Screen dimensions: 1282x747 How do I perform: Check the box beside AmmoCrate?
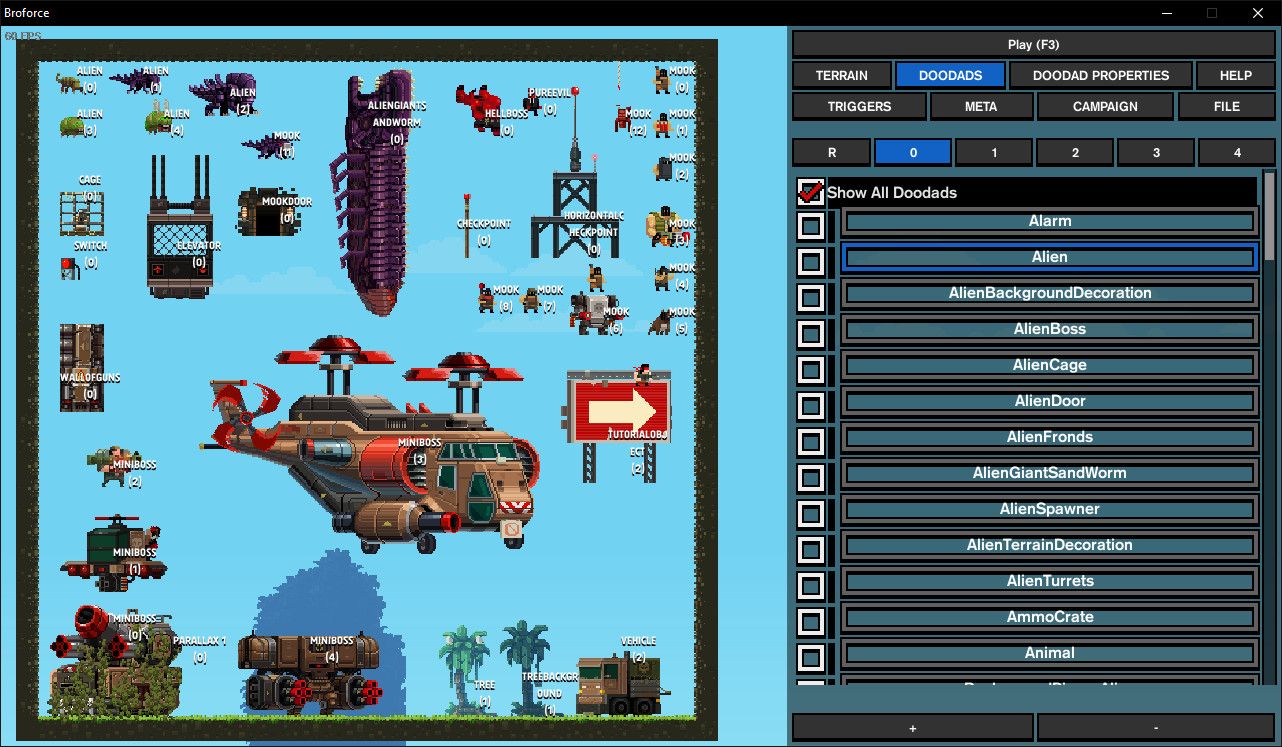[811, 622]
